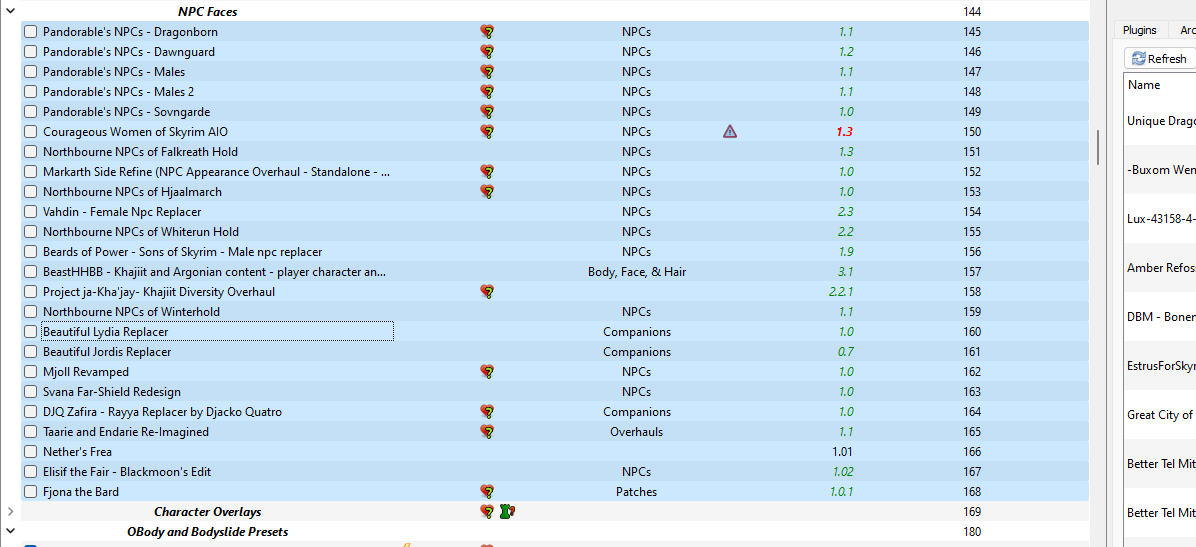Click conflict icon on Project ja-Kha'jay row
Screen dimensions: 1196x547
click(487, 291)
